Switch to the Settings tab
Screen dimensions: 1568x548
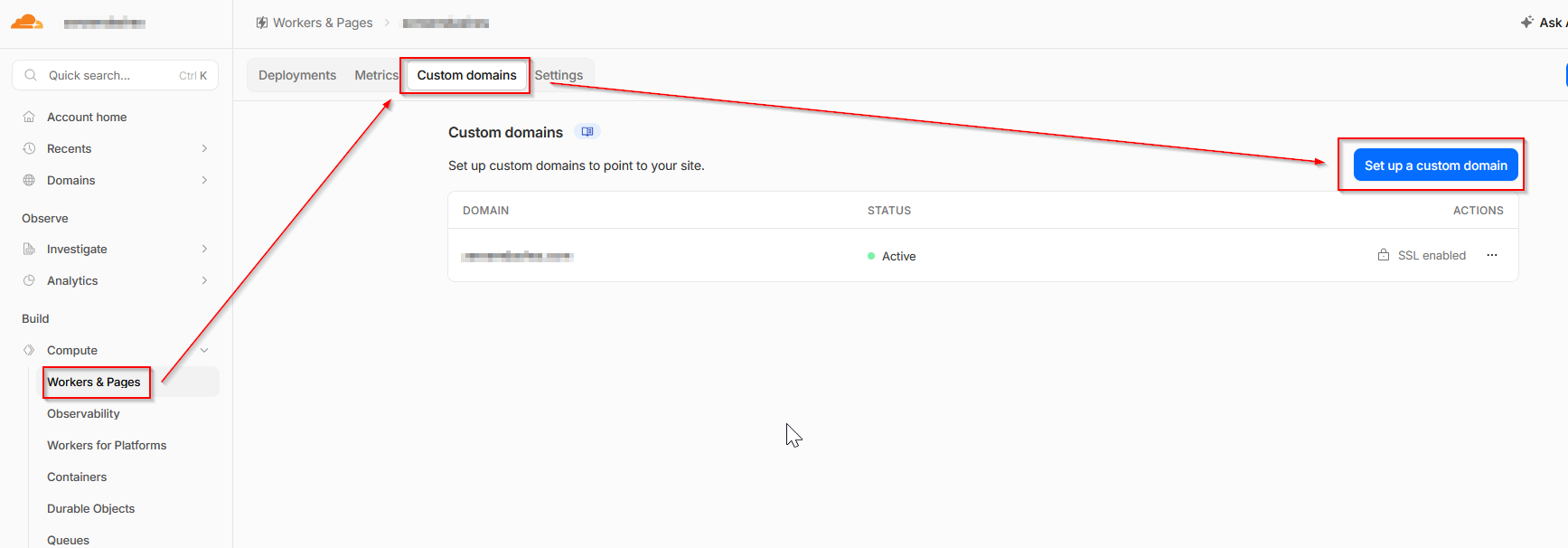559,75
